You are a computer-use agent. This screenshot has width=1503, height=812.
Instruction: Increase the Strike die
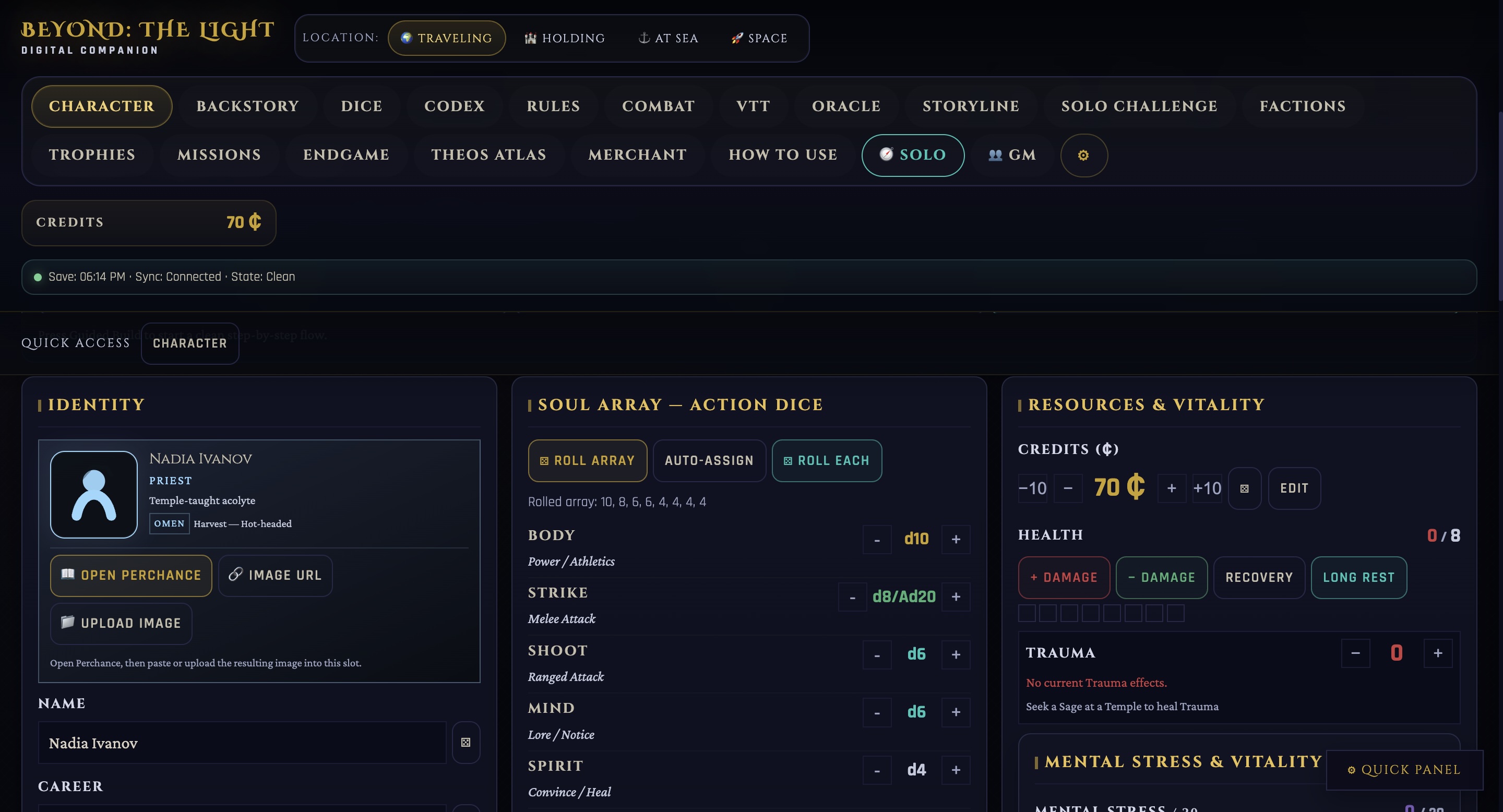point(956,597)
